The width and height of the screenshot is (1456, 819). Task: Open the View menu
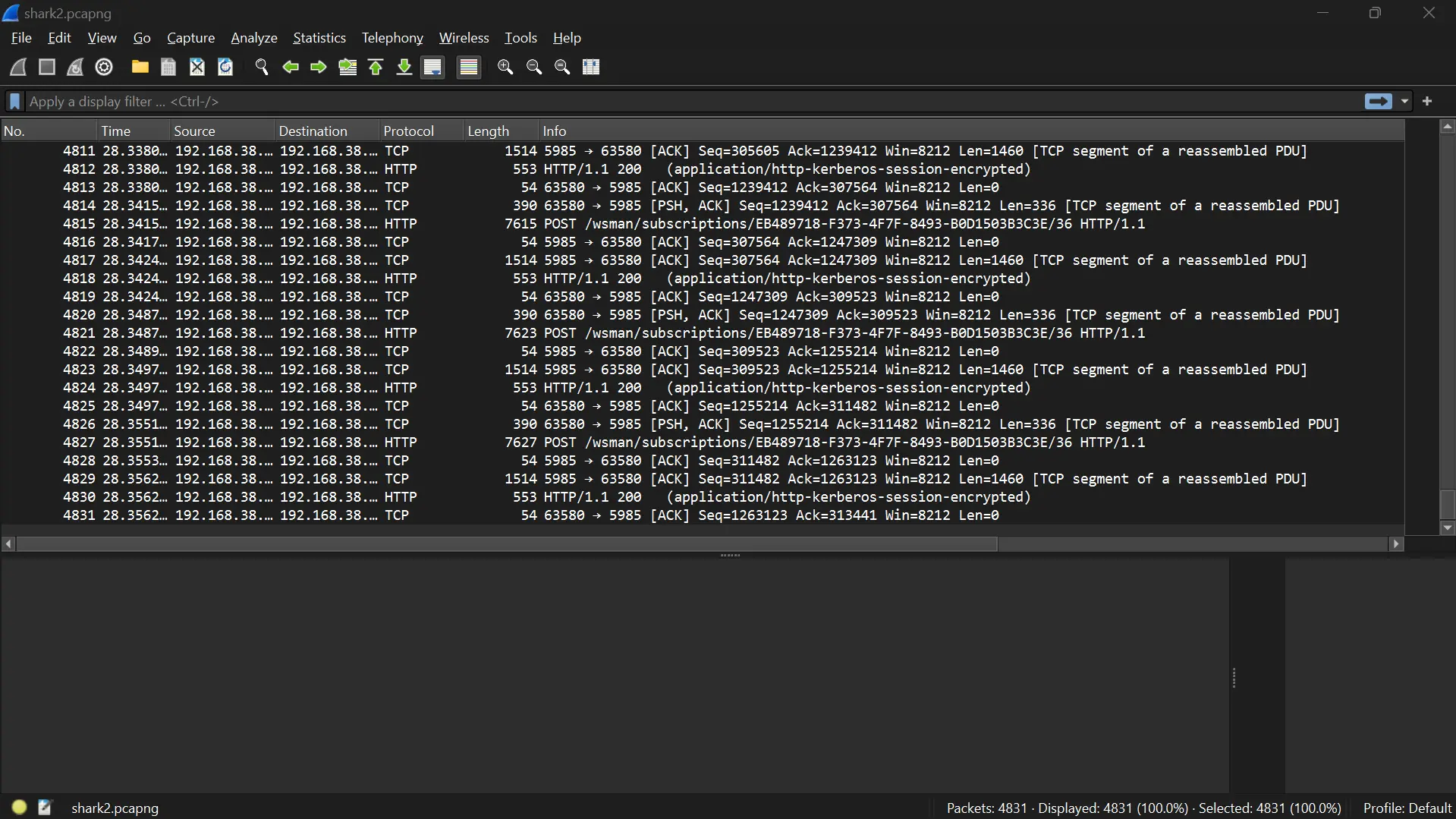(102, 38)
